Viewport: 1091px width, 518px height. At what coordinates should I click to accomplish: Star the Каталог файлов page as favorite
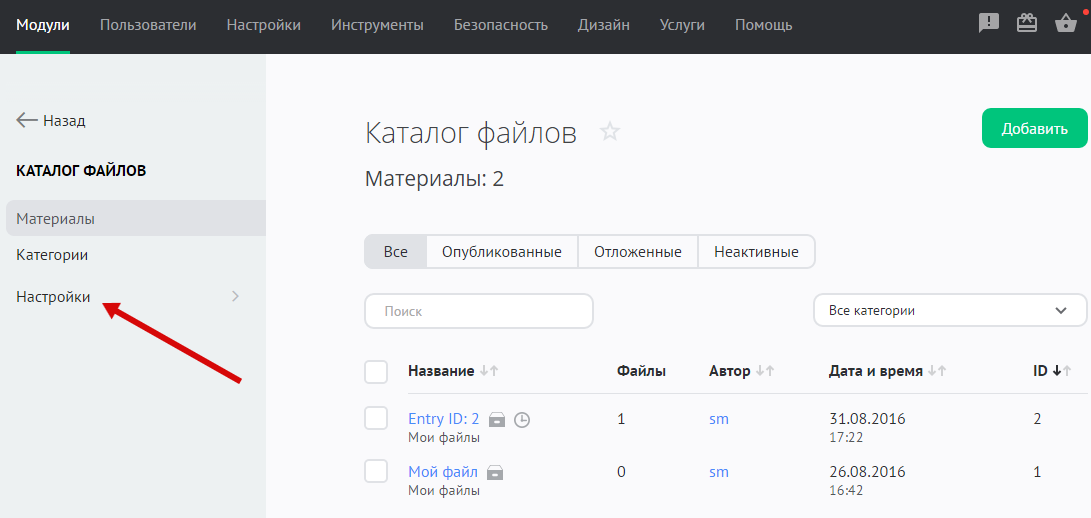point(609,132)
